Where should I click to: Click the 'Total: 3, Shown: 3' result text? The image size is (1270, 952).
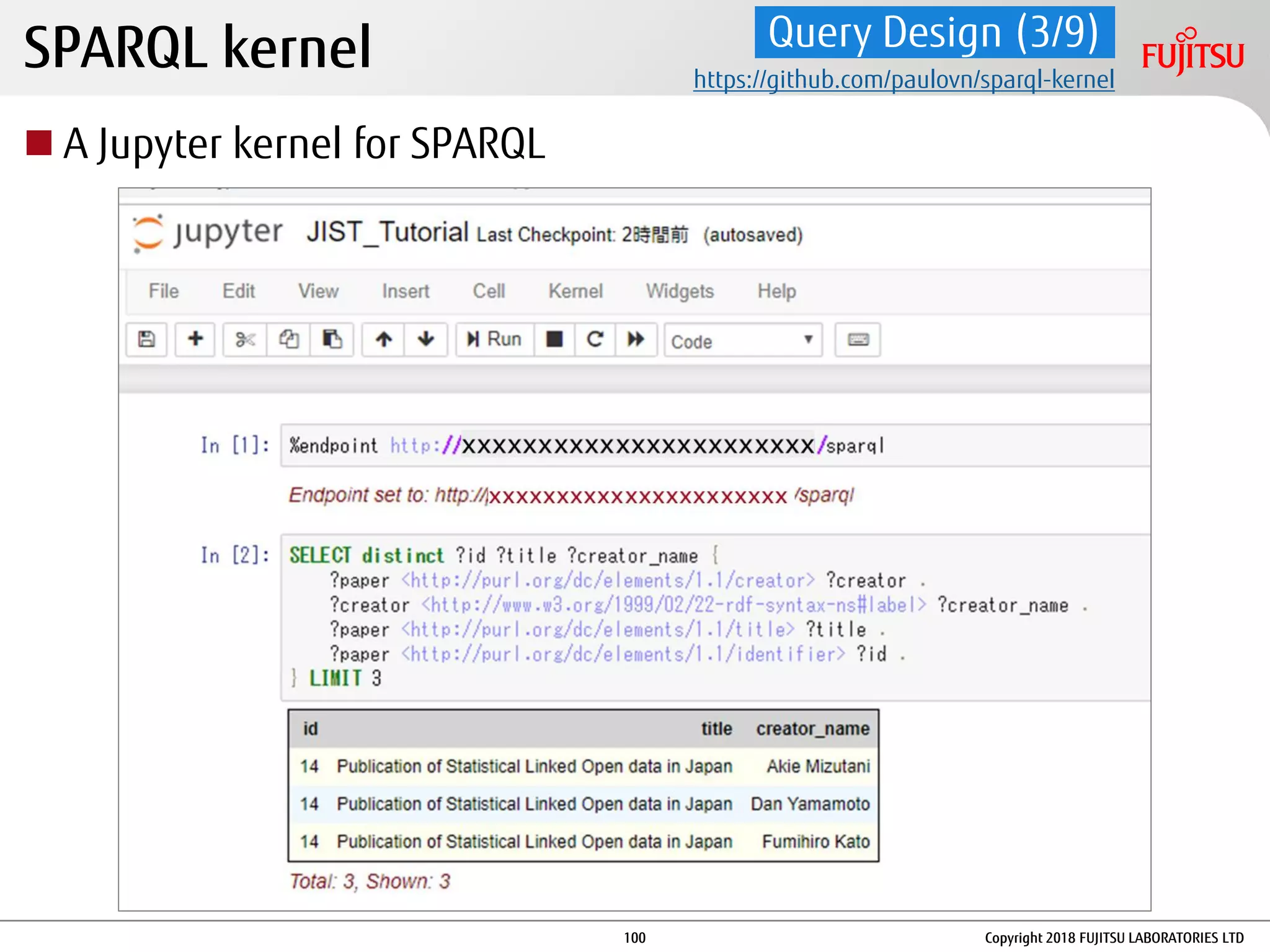370,881
